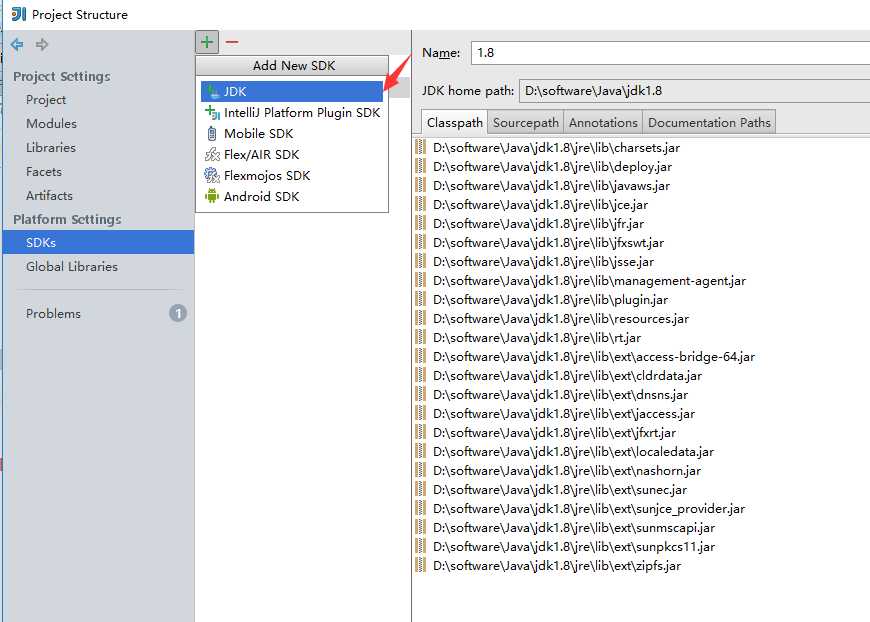Click the back navigation arrow
This screenshot has height=622, width=870.
tap(17, 44)
